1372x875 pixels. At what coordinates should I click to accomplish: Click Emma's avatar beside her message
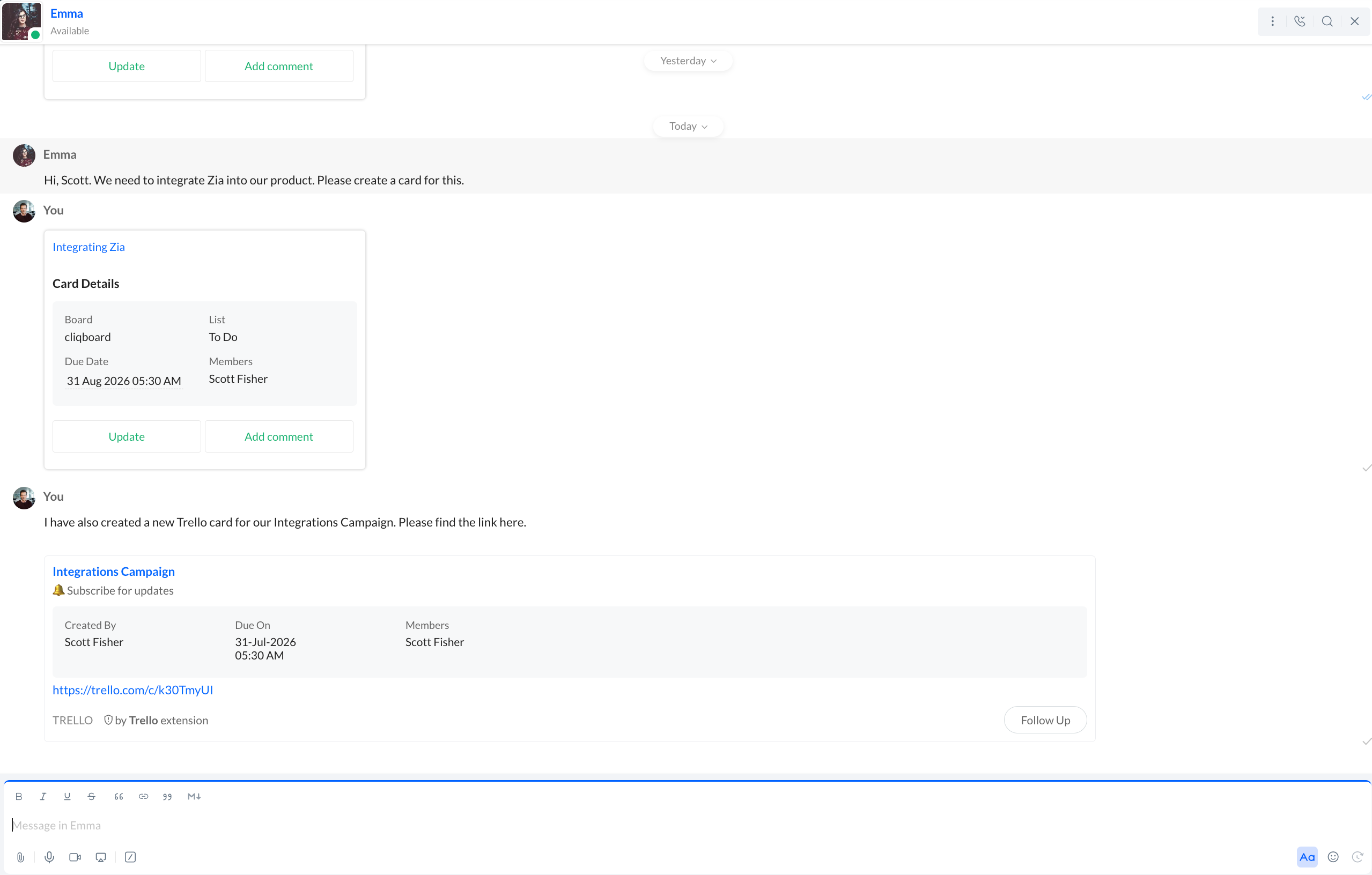click(x=24, y=155)
